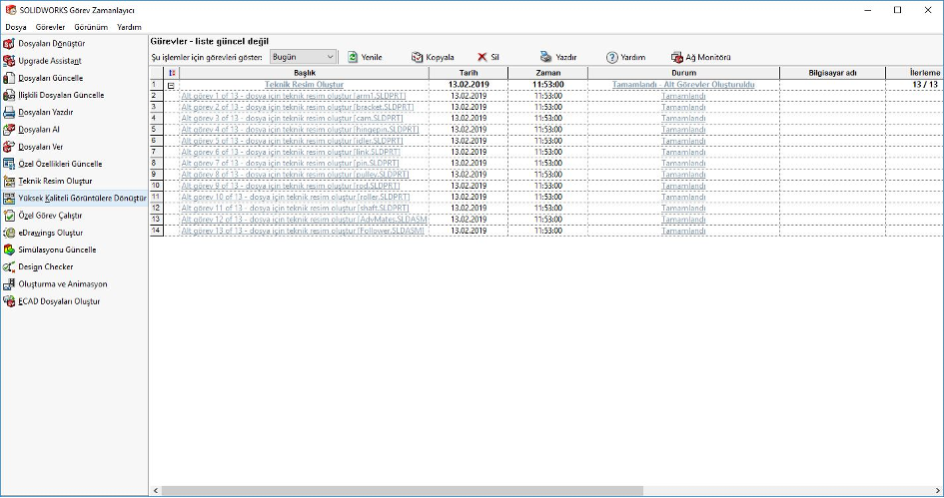944x498 pixels.
Task: Click the Tamamlandı - Alt Görevler Oluşturuldu link
Action: 683,85
